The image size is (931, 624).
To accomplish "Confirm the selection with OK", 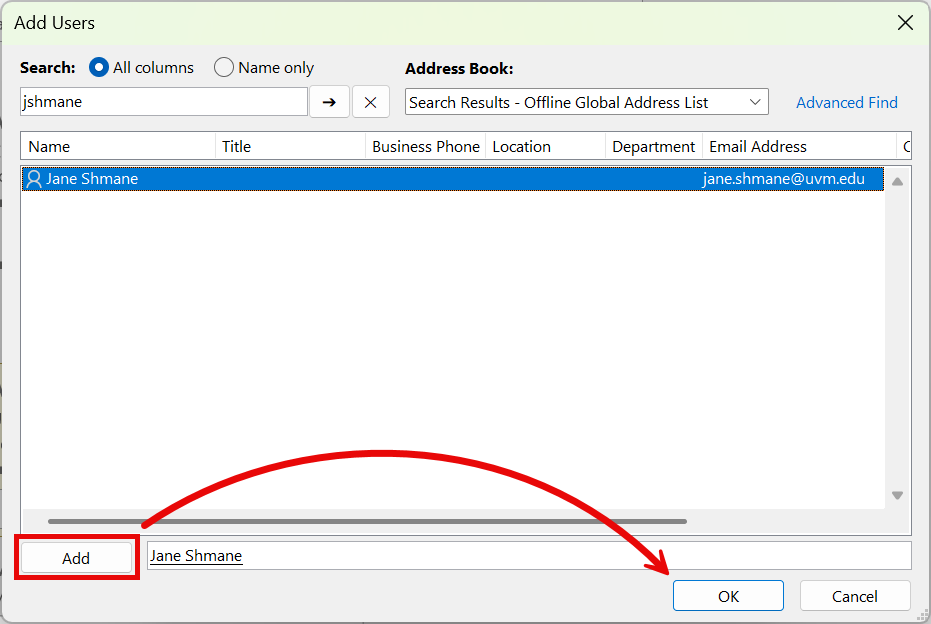I will pos(728,595).
